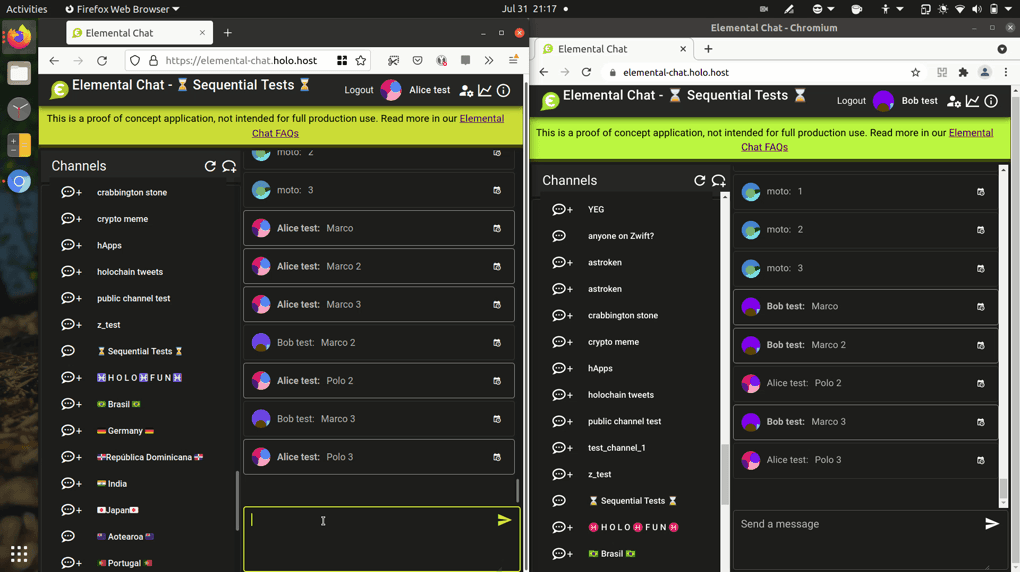This screenshot has height=572, width=1020.
Task: Join crypto meme channel icon in Firefox
Action: [71, 219]
